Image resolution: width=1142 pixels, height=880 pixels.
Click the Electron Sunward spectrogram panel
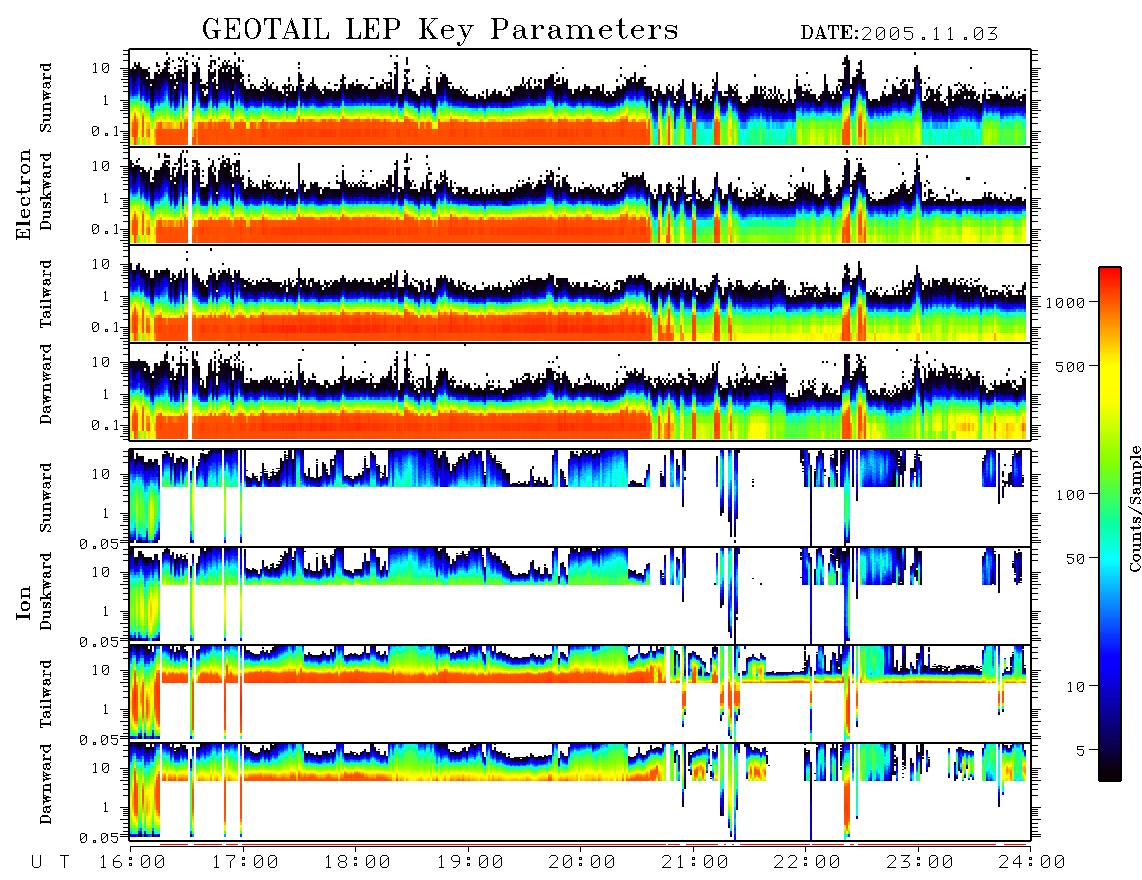click(580, 98)
